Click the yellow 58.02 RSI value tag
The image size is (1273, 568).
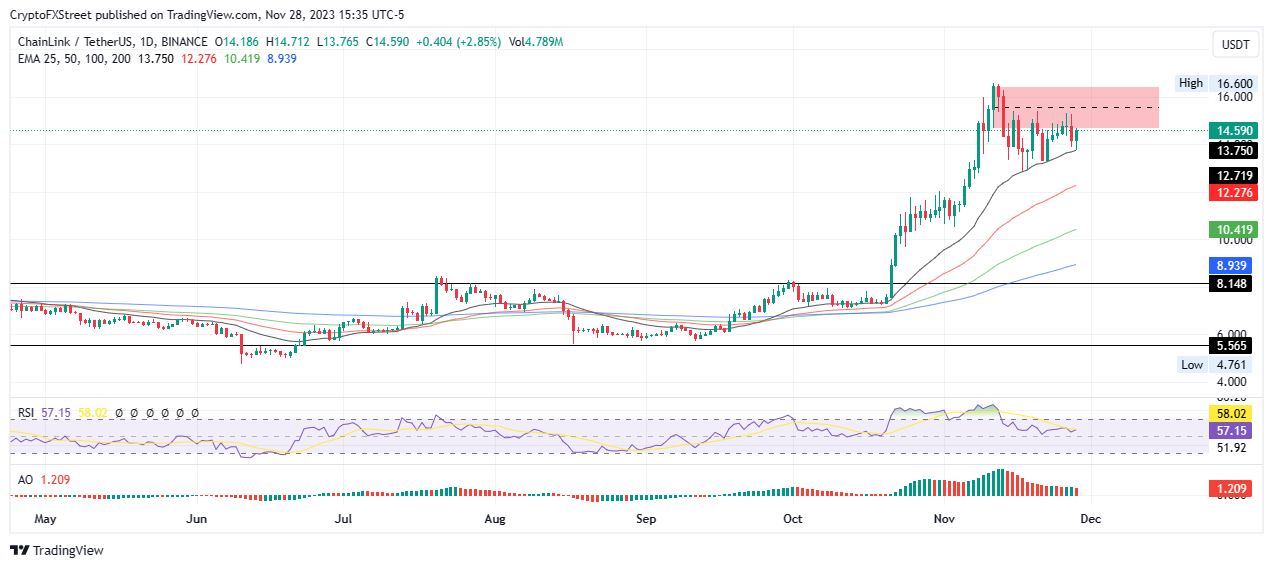(x=1231, y=412)
